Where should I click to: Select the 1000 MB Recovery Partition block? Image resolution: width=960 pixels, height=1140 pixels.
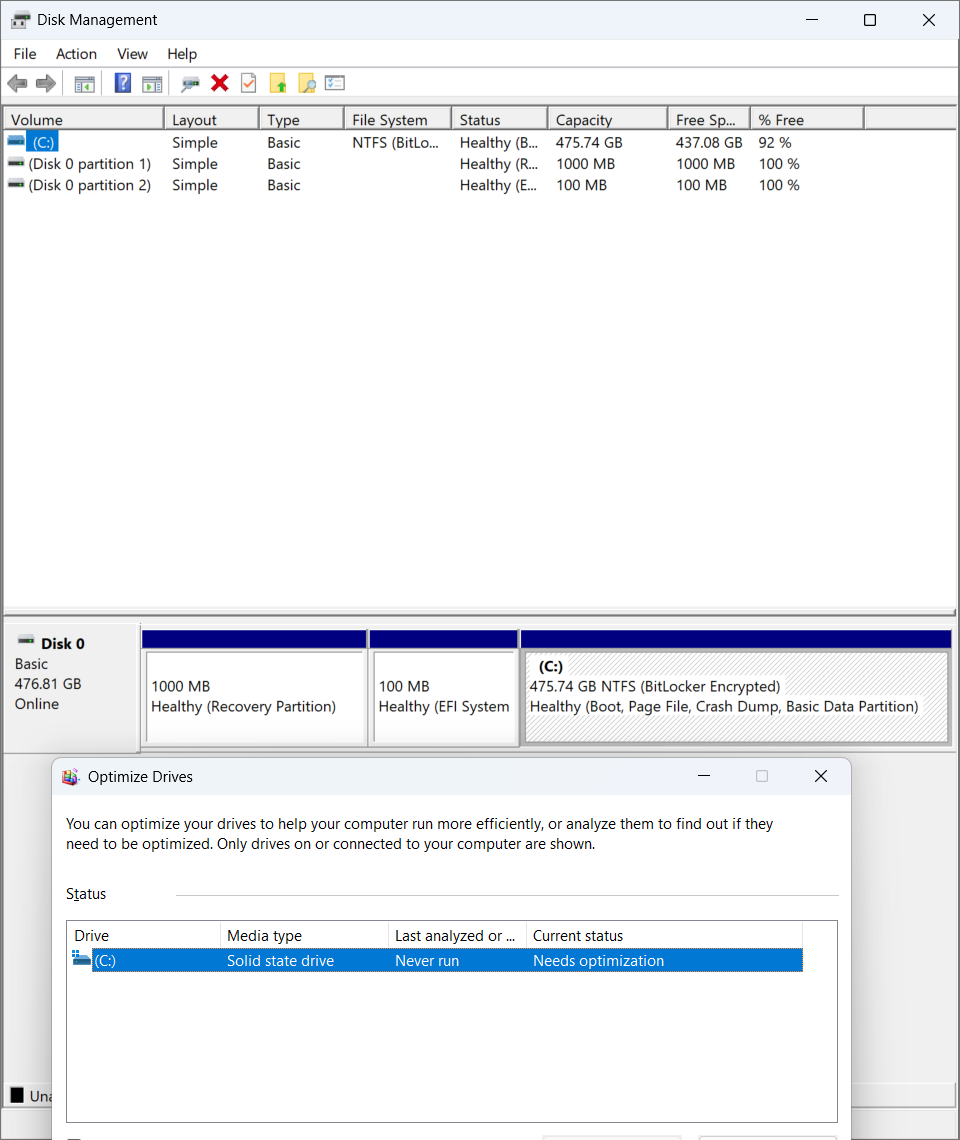[x=255, y=697]
